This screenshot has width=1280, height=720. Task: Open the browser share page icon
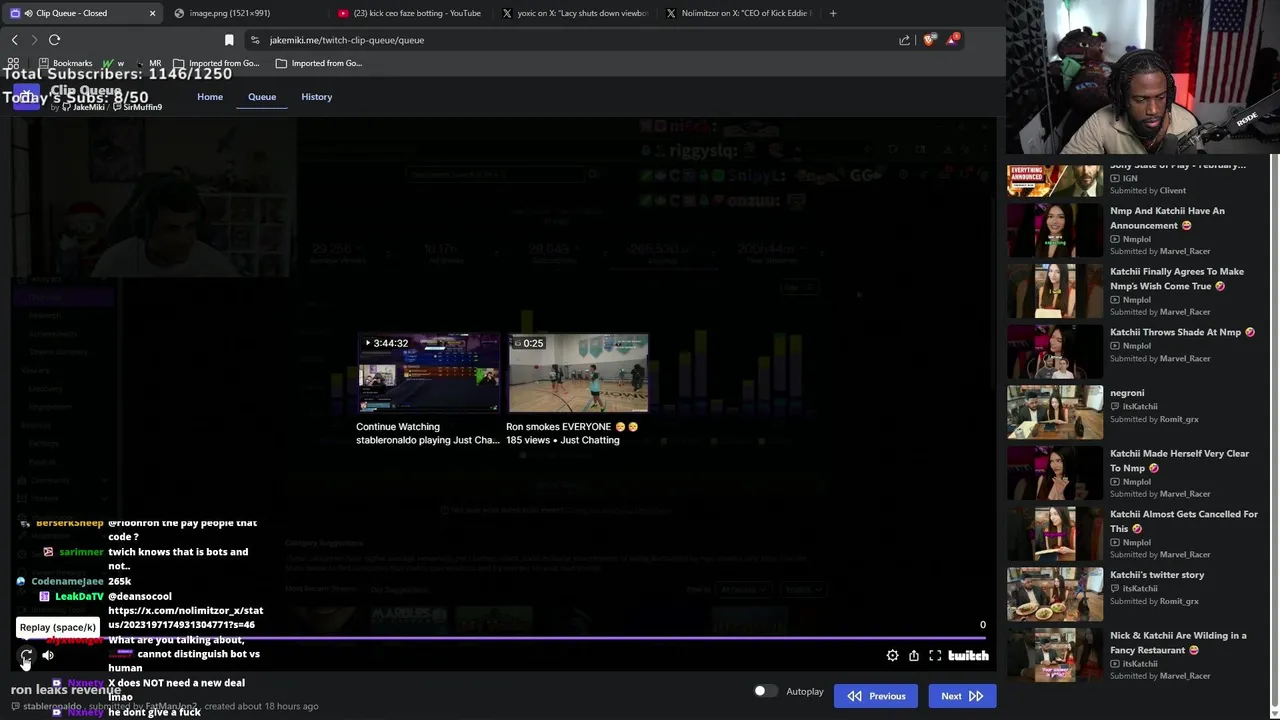coord(905,40)
